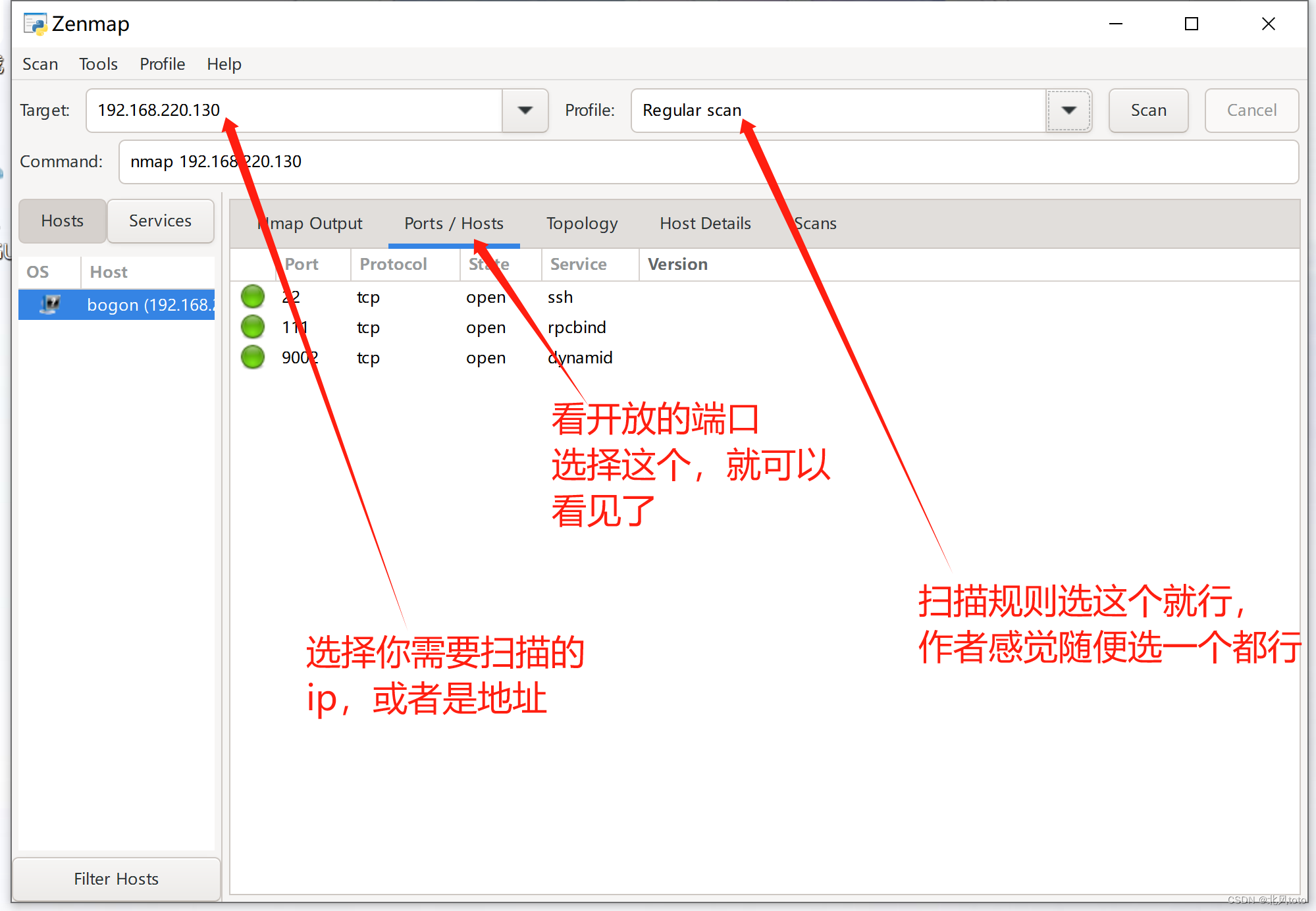Image resolution: width=1316 pixels, height=911 pixels.
Task: Focus the Target input field
Action: pos(294,111)
